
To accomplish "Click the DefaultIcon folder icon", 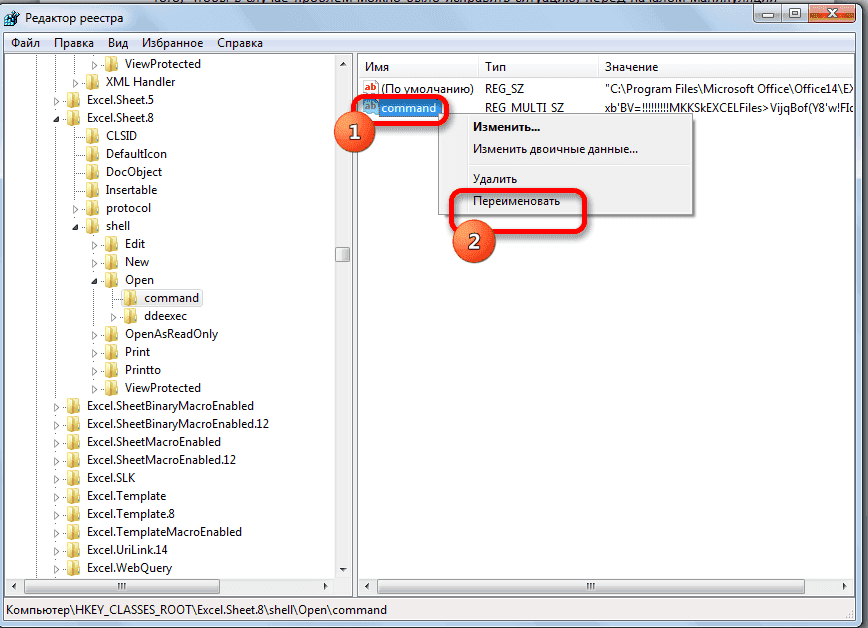I will (x=93, y=155).
